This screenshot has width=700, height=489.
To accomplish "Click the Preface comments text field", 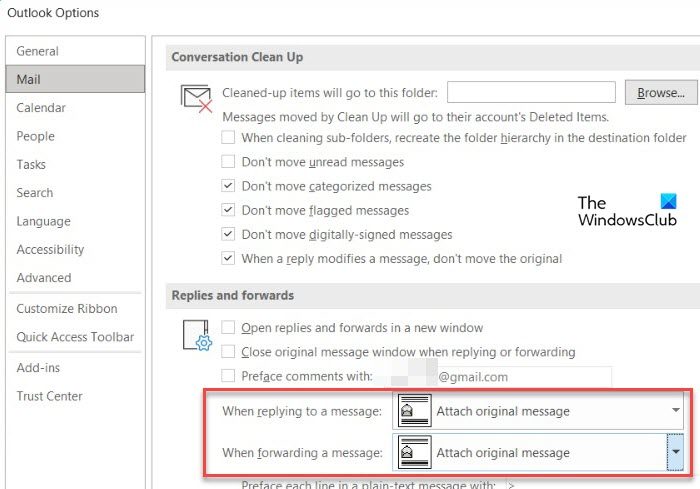I will 493,376.
